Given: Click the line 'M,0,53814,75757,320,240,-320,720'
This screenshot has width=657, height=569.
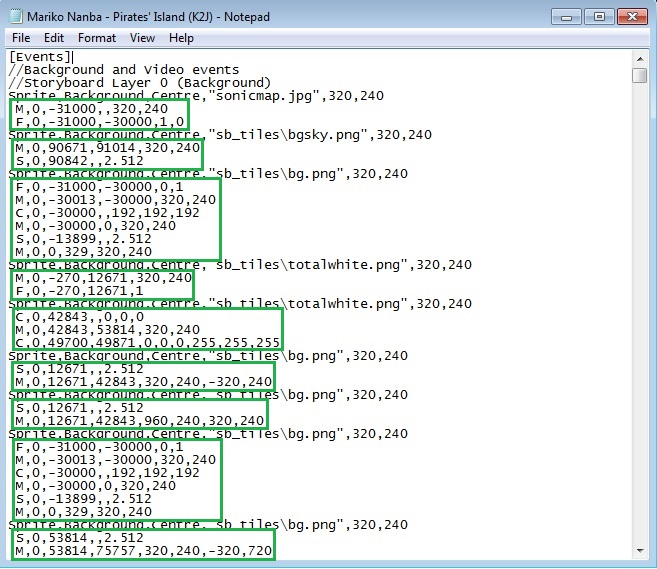Looking at the screenshot, I should (144, 551).
